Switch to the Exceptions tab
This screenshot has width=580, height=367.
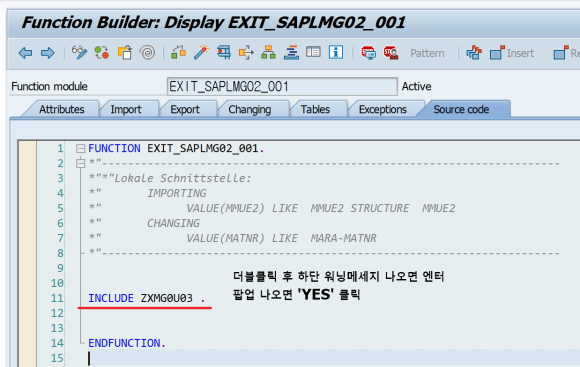click(x=382, y=110)
